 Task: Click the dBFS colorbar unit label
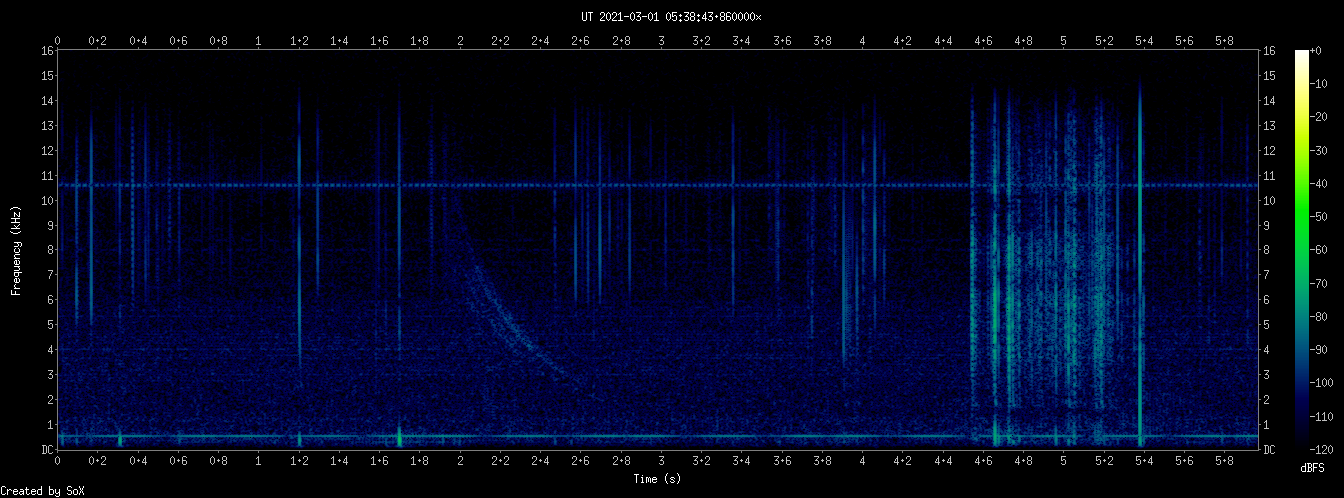pos(1314,467)
